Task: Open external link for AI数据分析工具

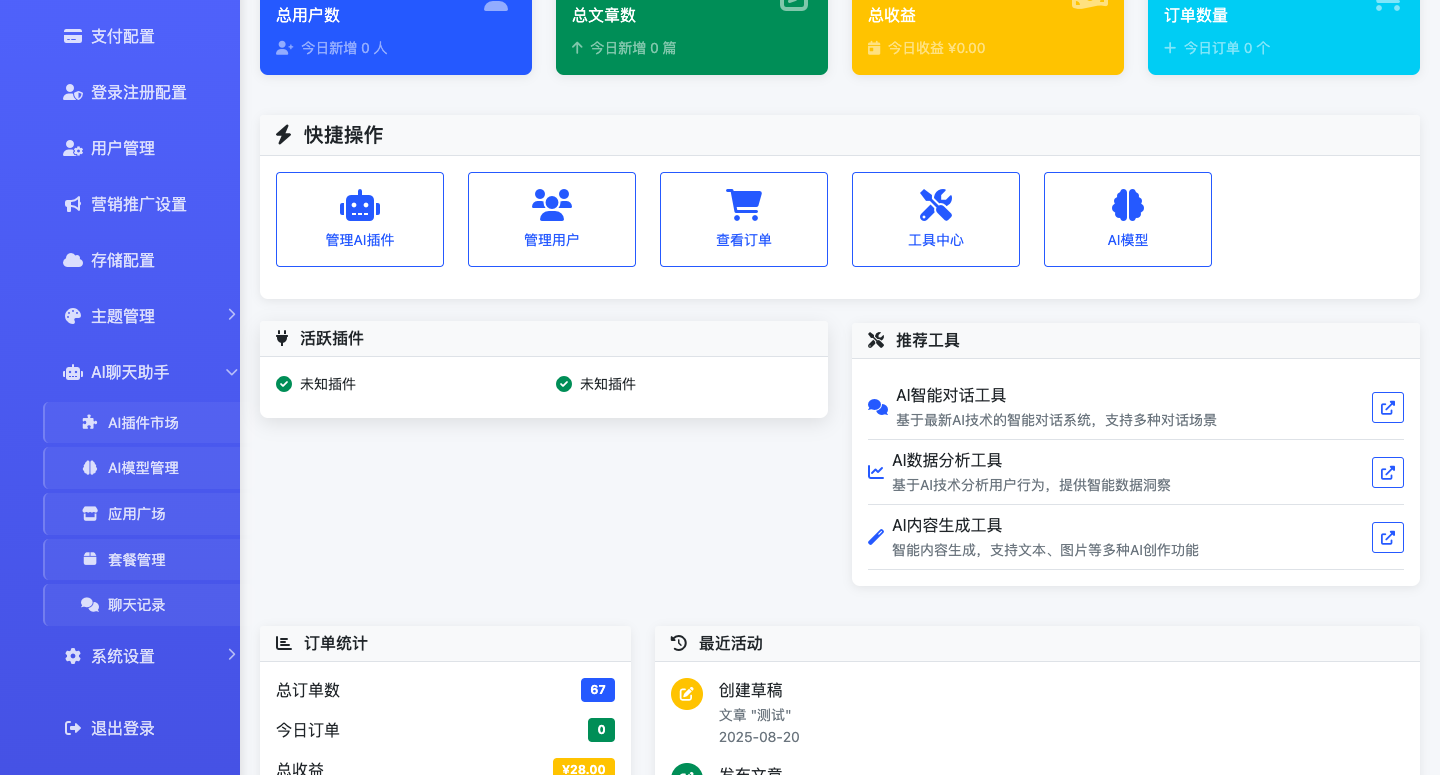Action: [x=1388, y=472]
